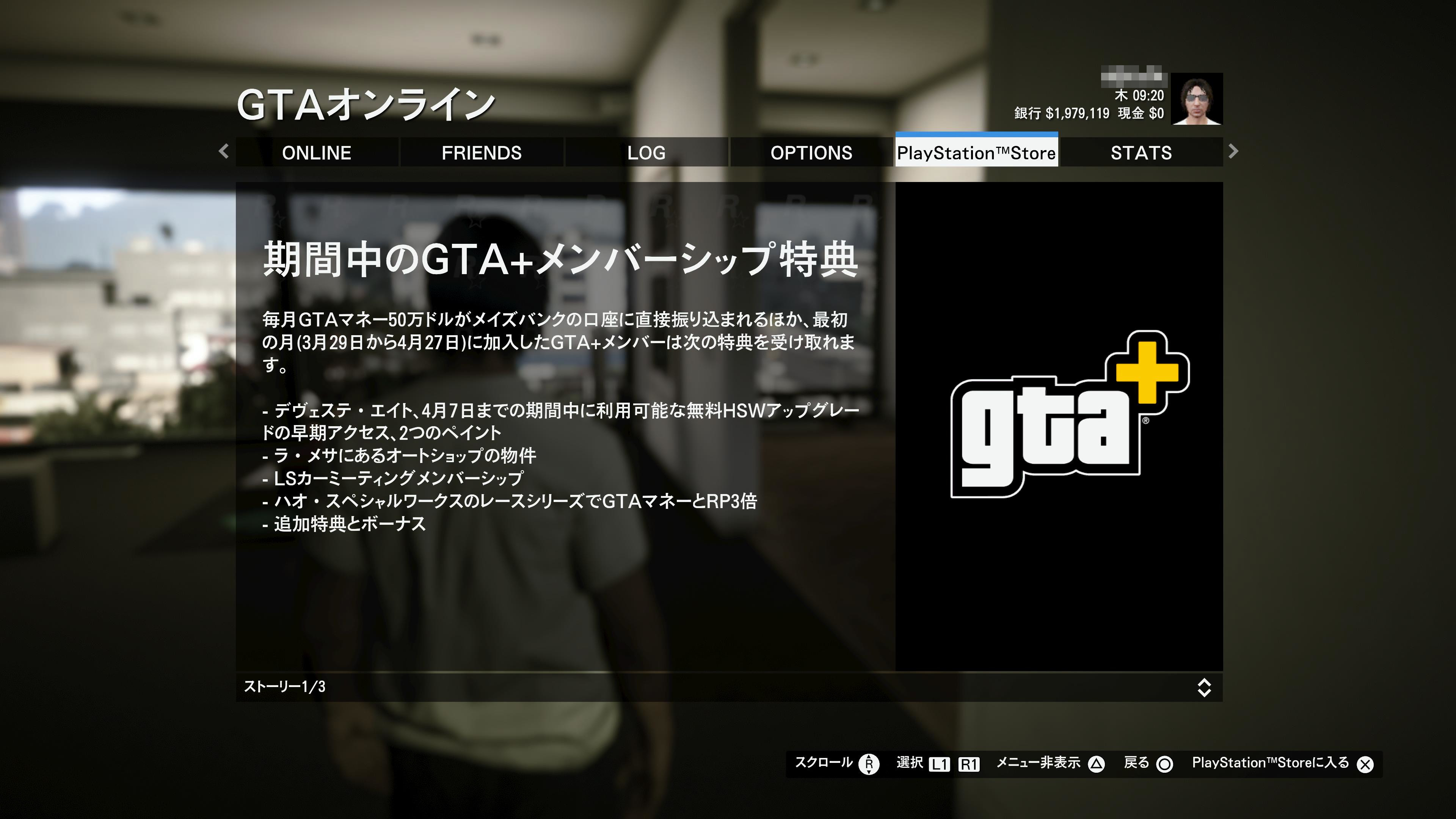The width and height of the screenshot is (1456, 819).
Task: Switch to the ONLINE tab
Action: [317, 152]
